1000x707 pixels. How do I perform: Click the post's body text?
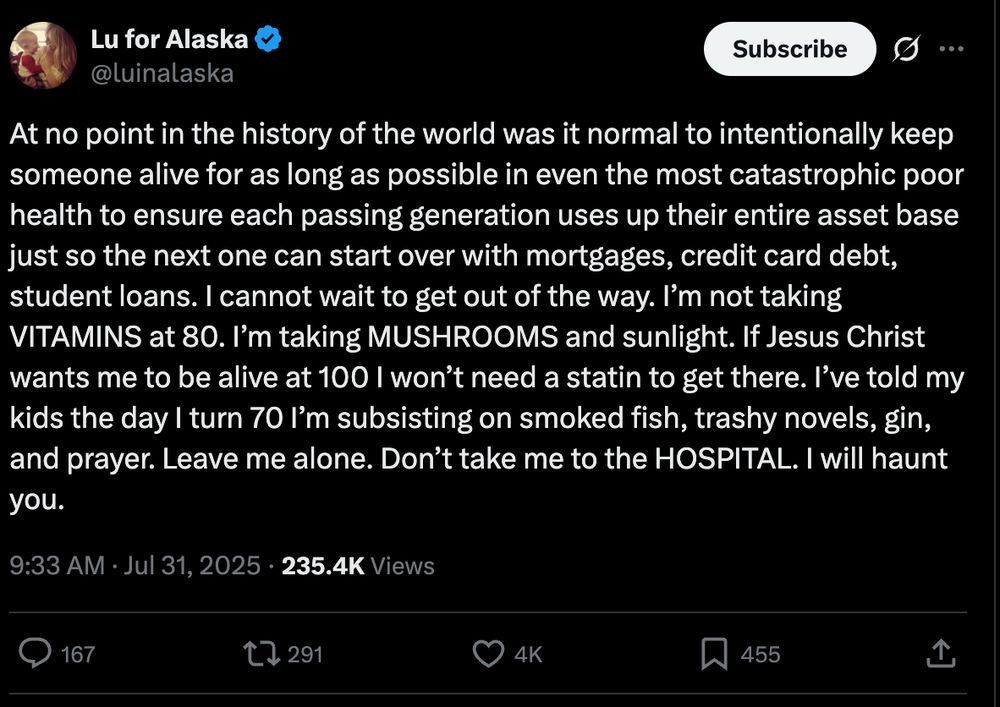(x=487, y=317)
